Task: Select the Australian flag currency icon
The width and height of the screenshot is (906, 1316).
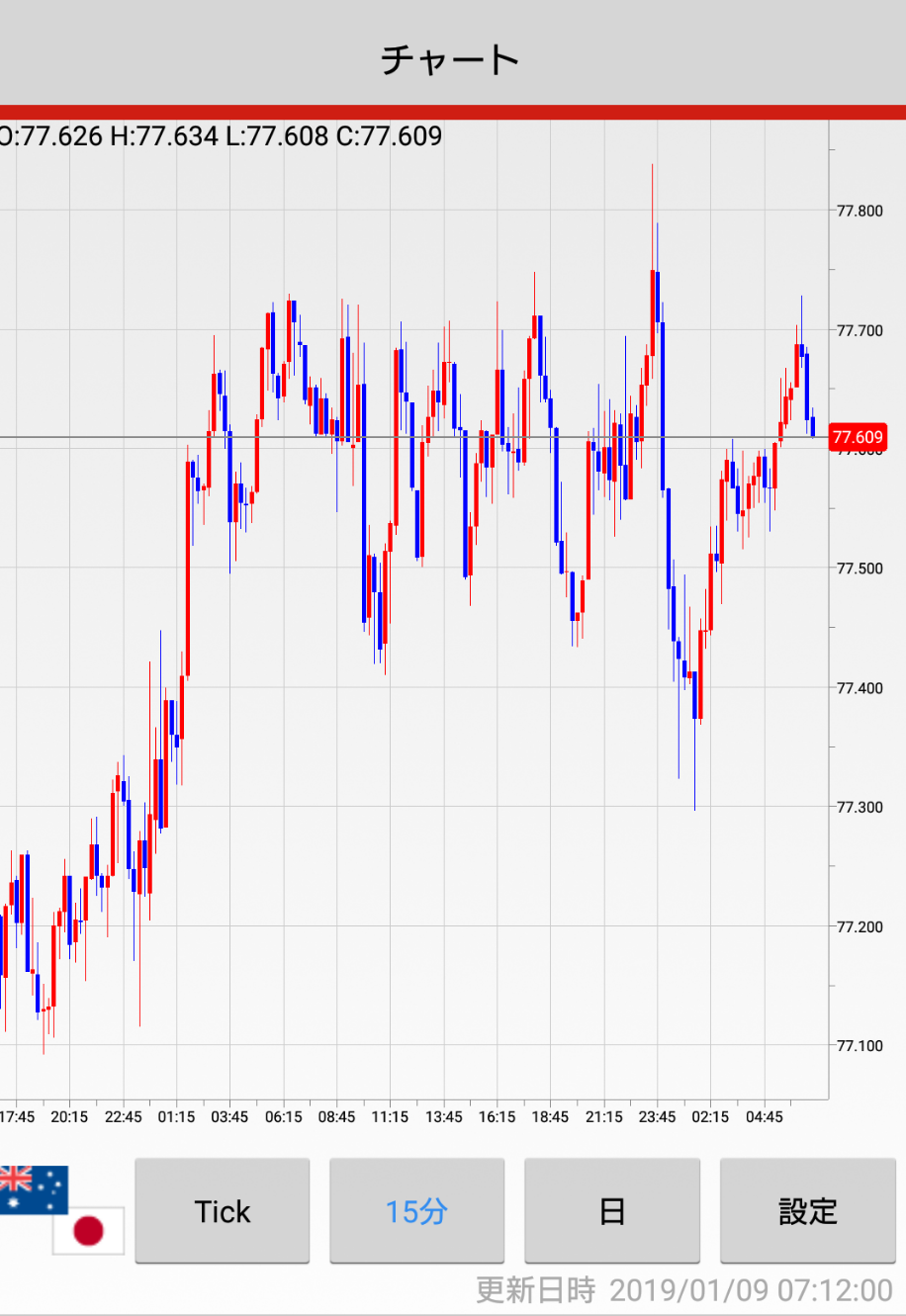Action: 32,1189
